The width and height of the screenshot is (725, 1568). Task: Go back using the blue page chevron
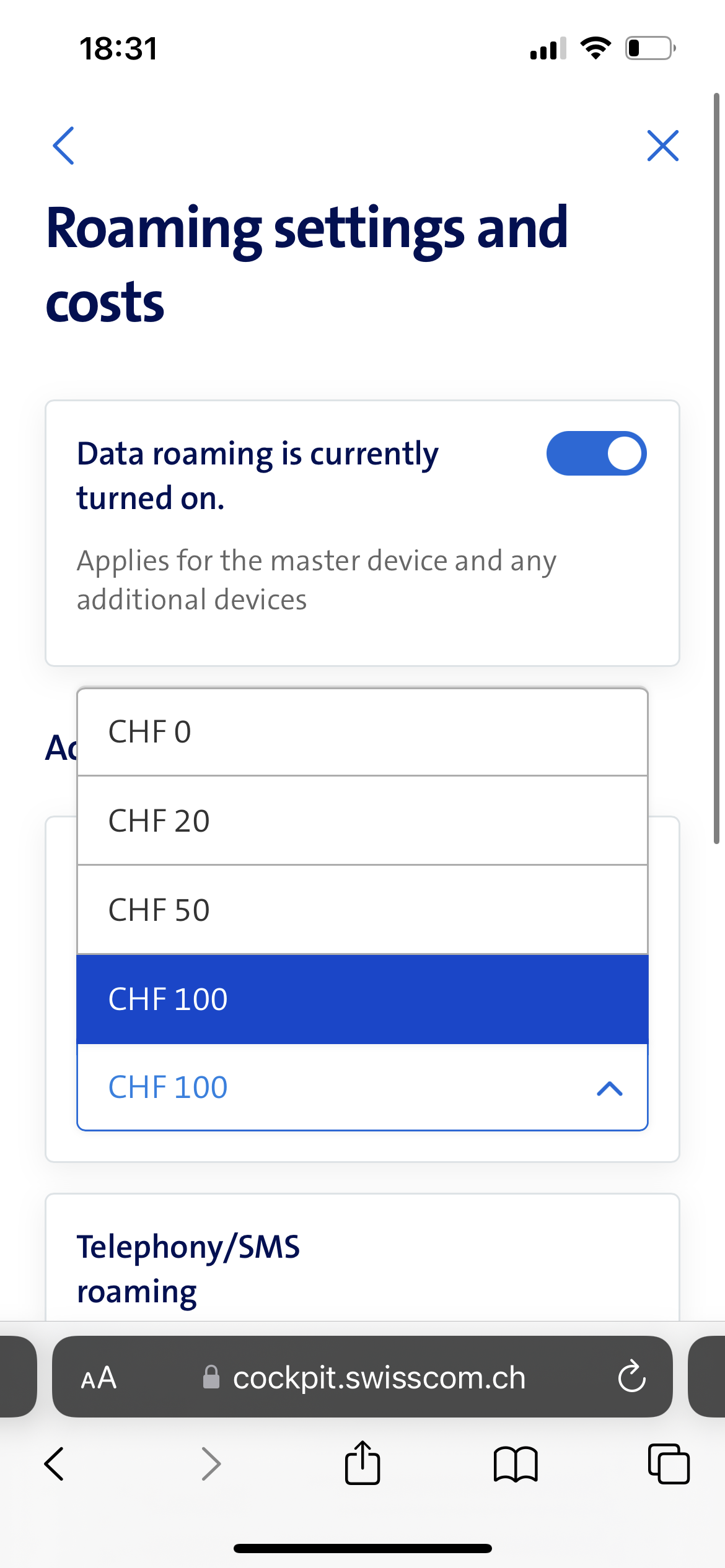(x=64, y=146)
